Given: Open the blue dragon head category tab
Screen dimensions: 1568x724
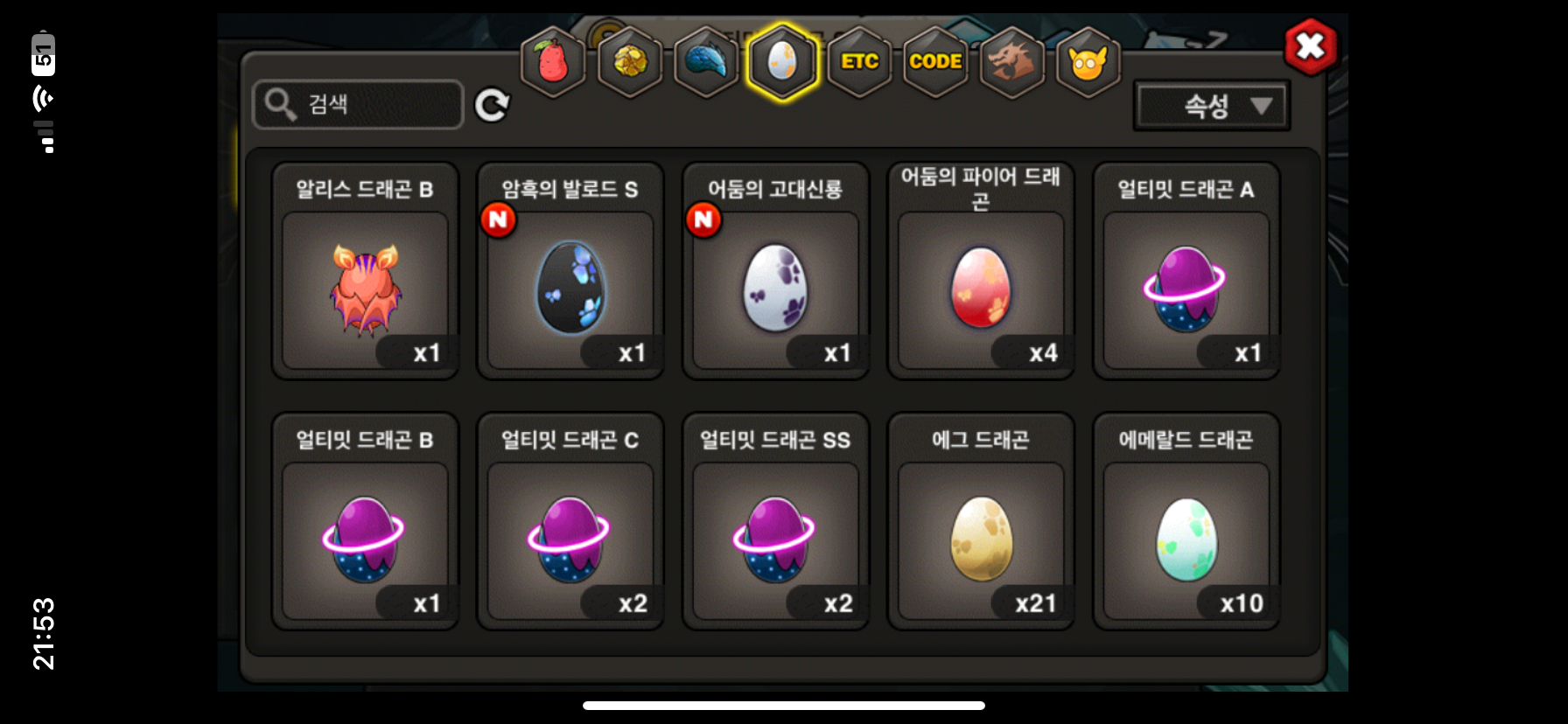Looking at the screenshot, I should pyautogui.click(x=706, y=62).
